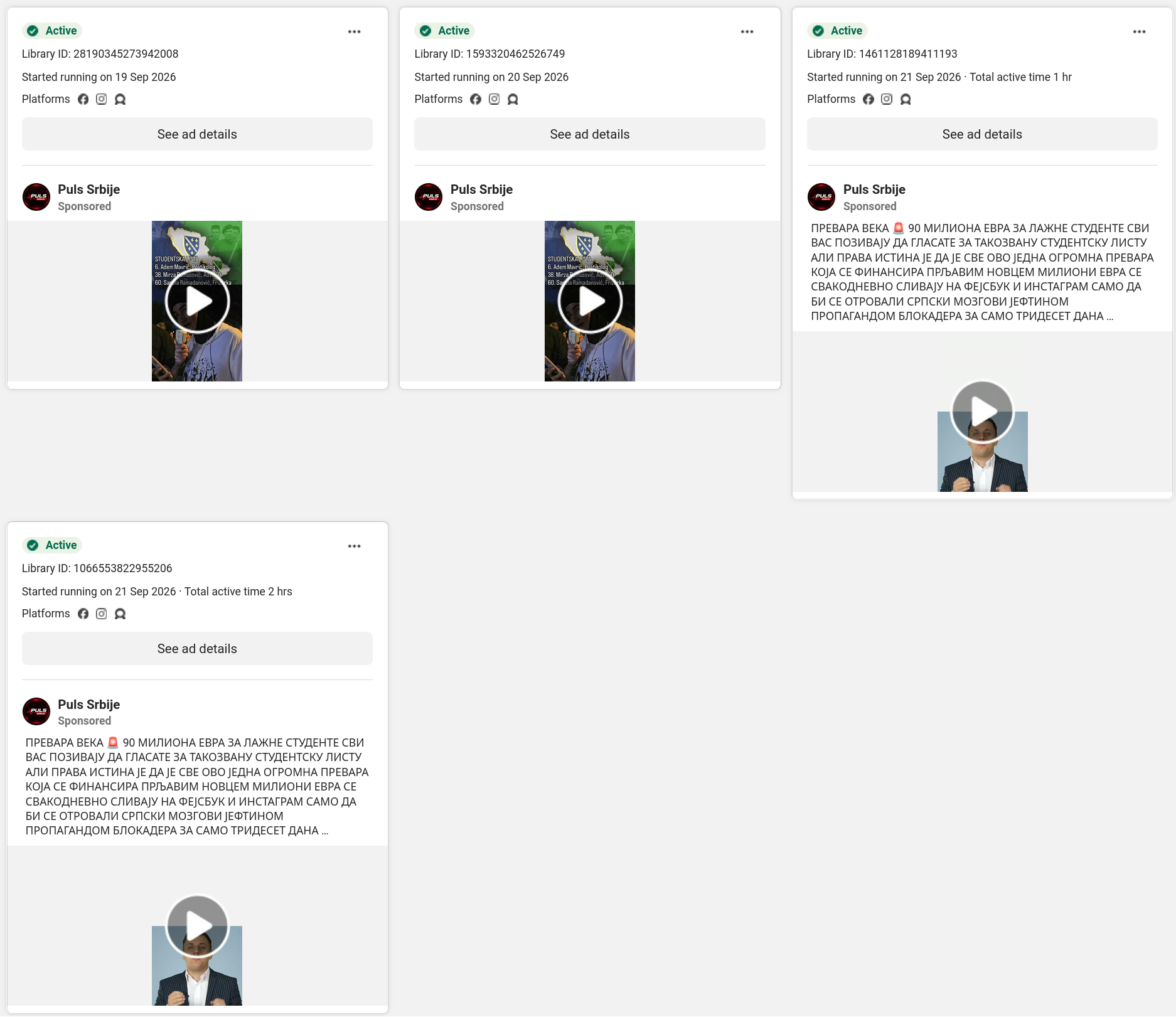Image resolution: width=1176 pixels, height=1017 pixels.
Task: Click Facebook platform icon on 19 Sep ad
Action: (x=83, y=99)
